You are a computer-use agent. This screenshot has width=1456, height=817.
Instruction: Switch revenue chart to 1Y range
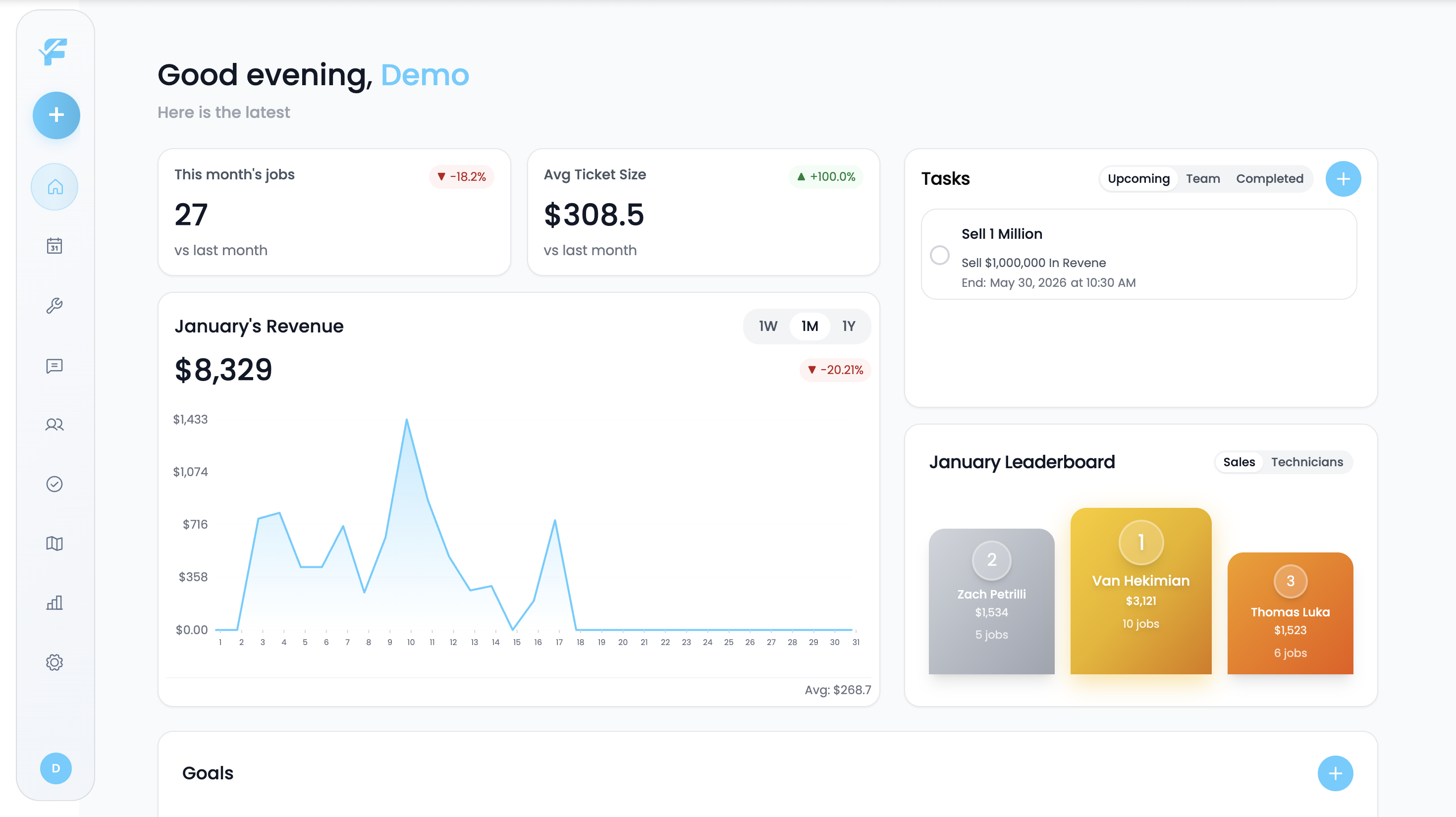849,326
